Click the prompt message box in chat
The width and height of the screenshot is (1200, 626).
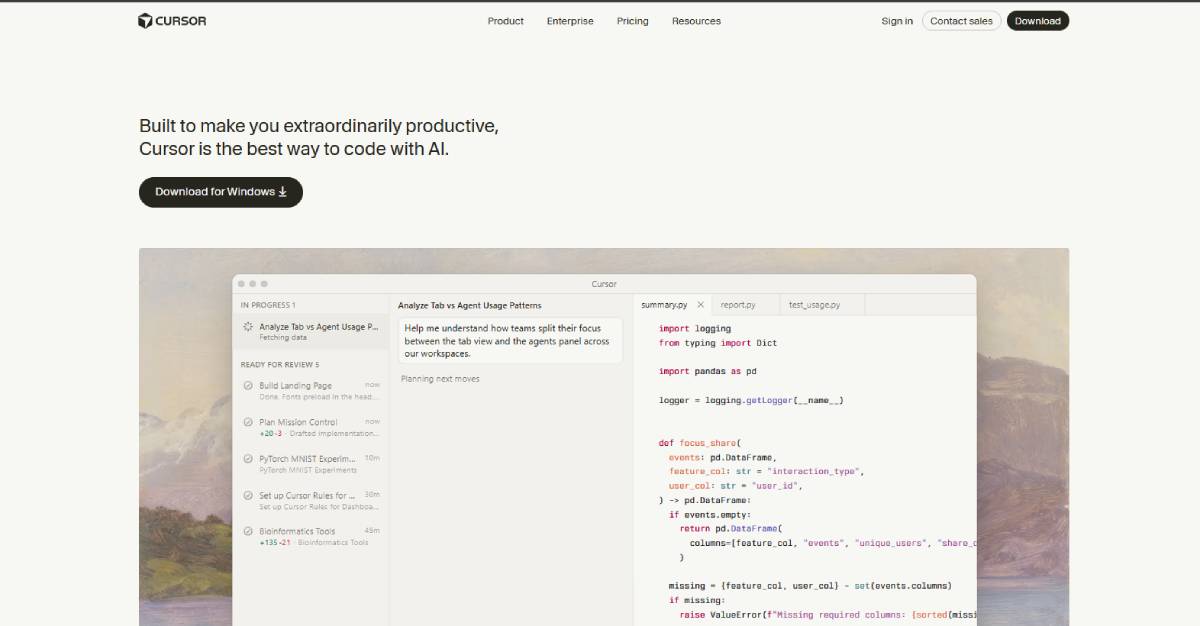click(x=510, y=341)
